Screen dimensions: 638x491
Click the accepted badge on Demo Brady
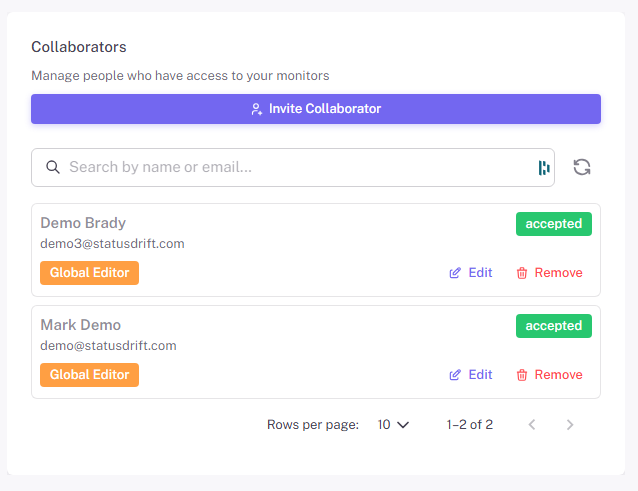click(553, 224)
